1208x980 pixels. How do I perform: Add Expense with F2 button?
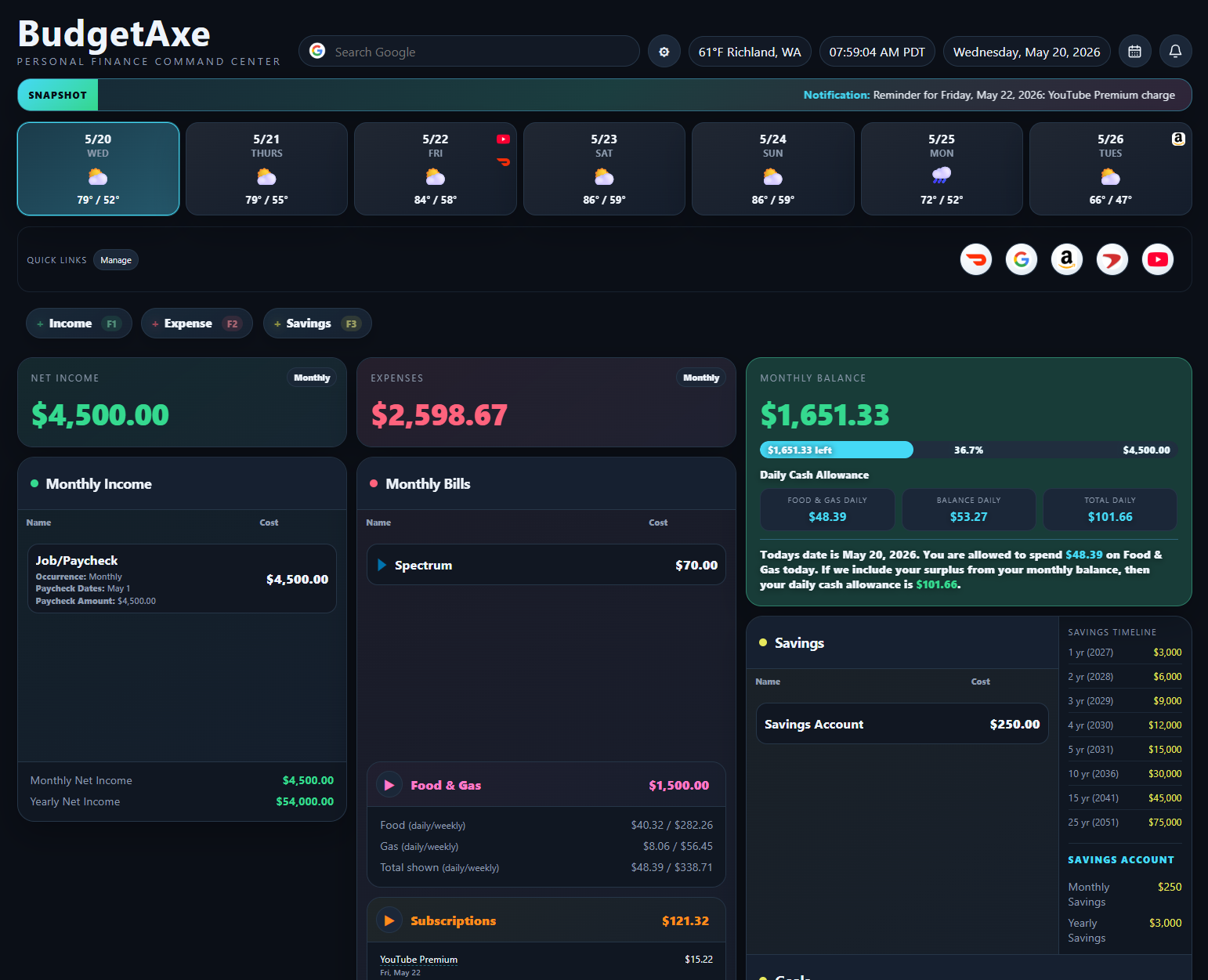tap(197, 324)
